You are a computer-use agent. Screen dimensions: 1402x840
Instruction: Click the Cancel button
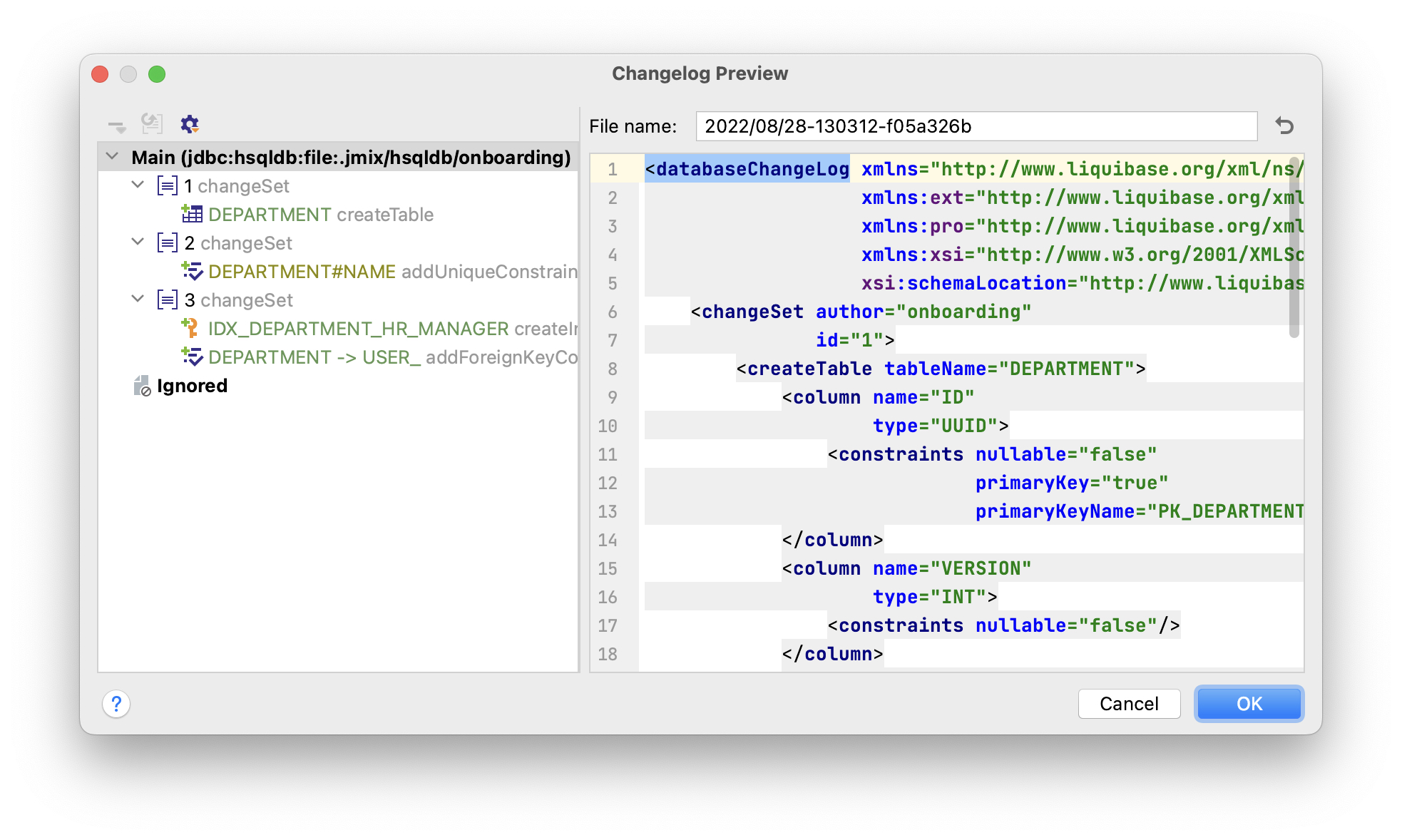point(1129,704)
